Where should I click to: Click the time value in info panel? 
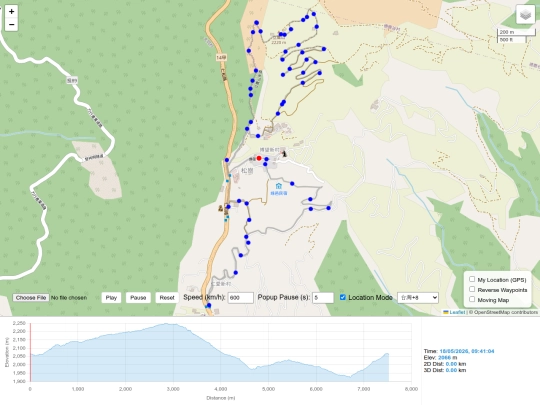point(467,351)
